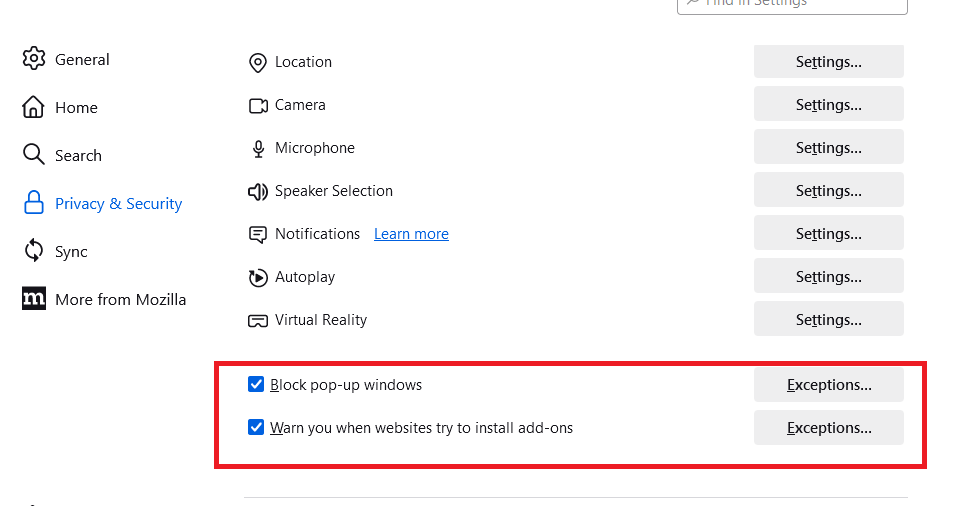Open Notifications Learn more link
961x506 pixels.
coord(411,234)
